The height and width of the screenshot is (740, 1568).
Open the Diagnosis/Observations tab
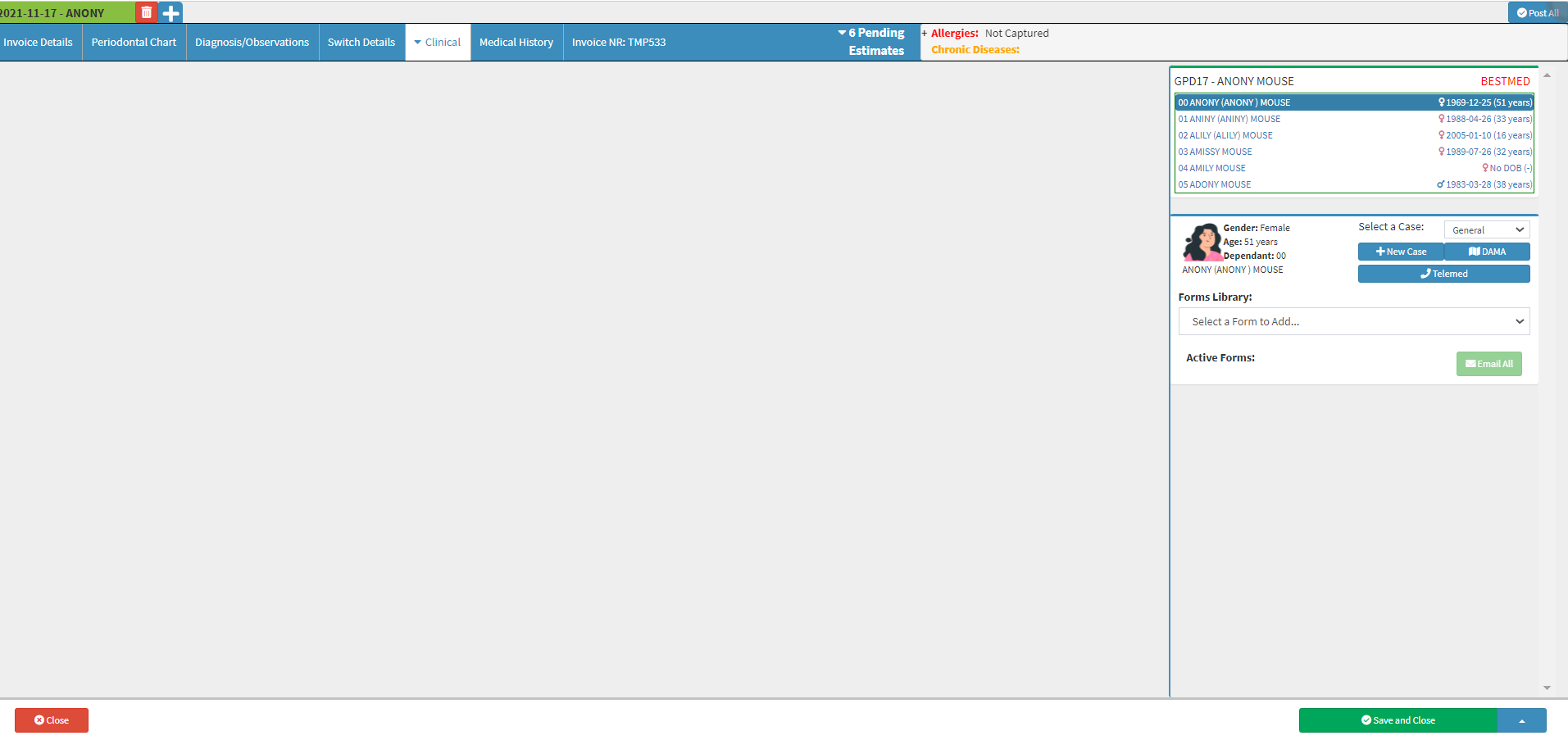point(252,43)
